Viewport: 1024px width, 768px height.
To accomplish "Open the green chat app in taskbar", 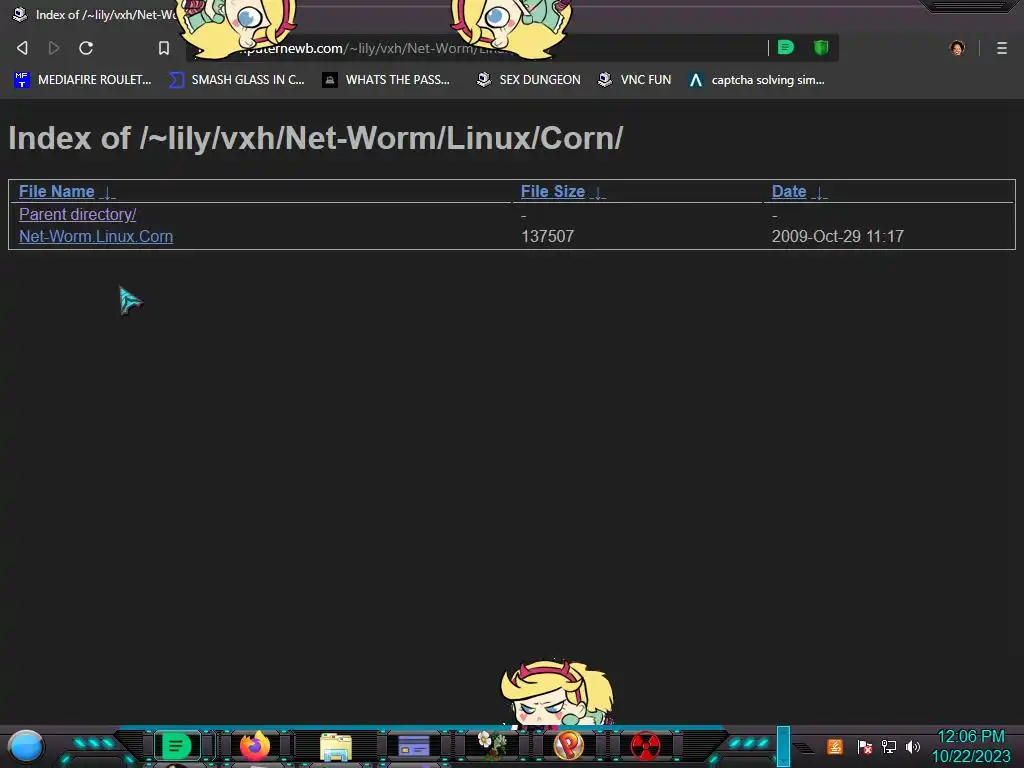I will pos(176,746).
